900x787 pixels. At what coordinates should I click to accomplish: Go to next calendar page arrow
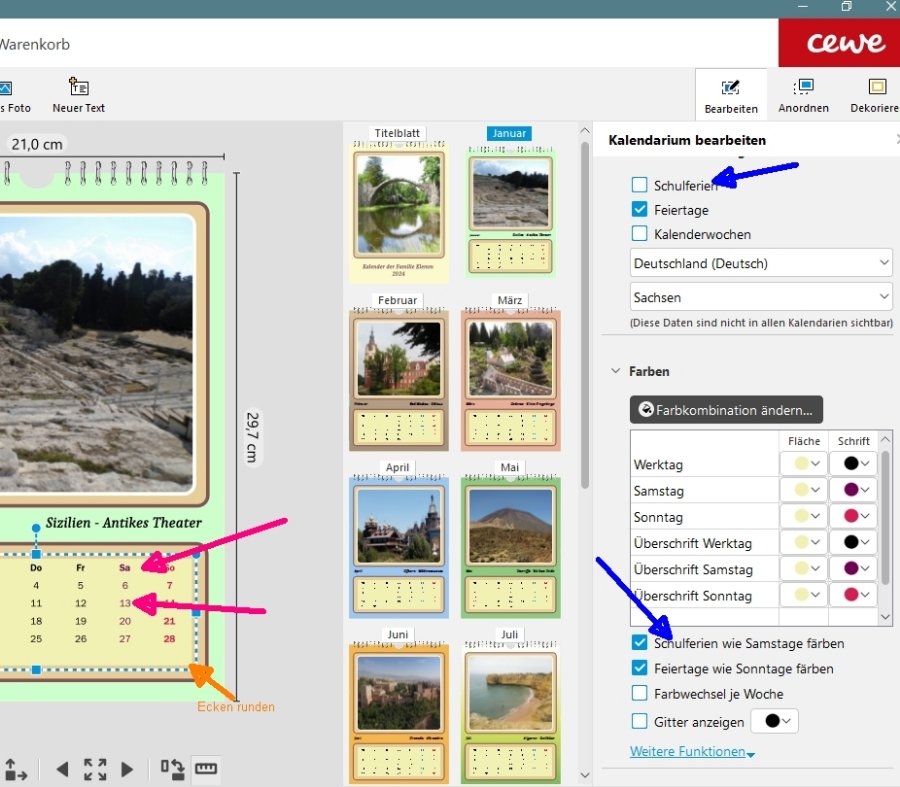tap(127, 769)
